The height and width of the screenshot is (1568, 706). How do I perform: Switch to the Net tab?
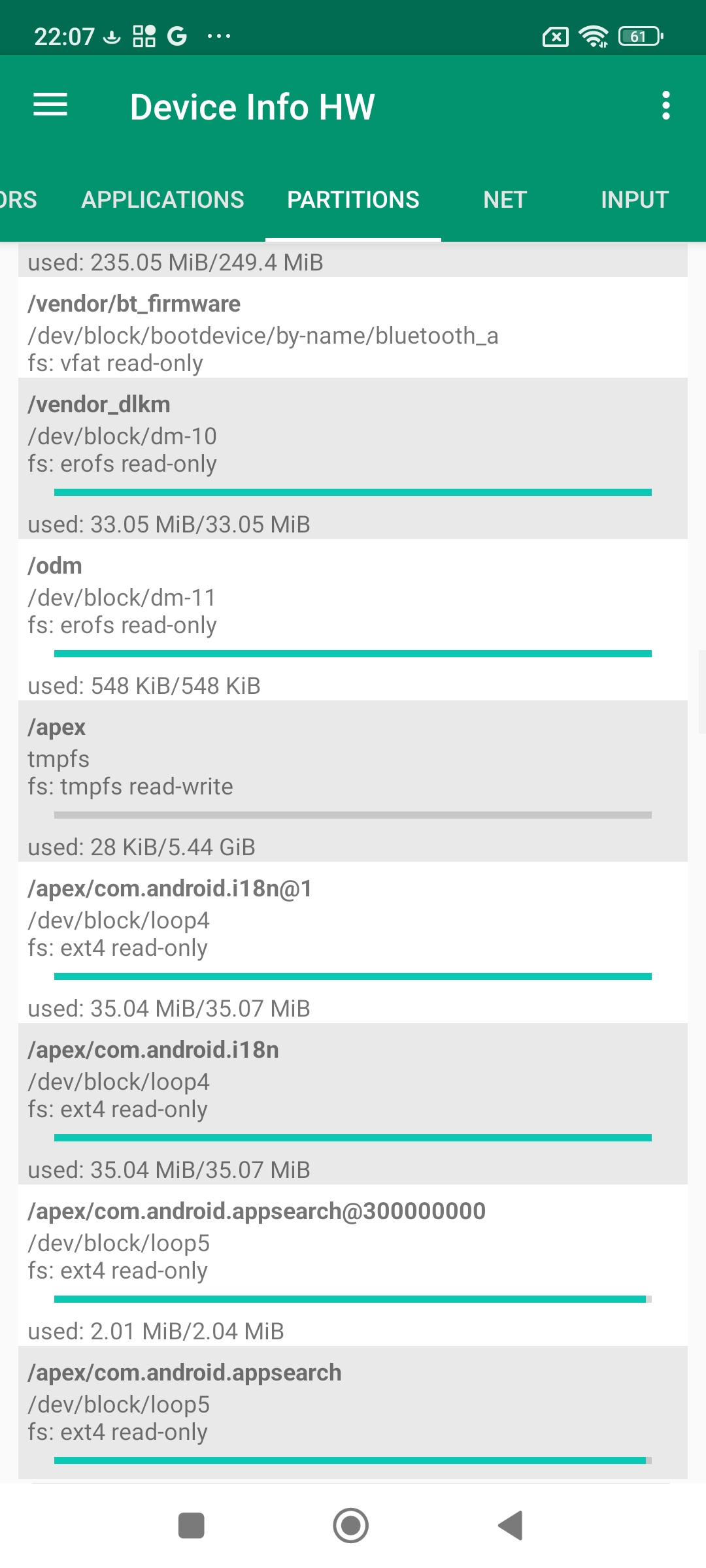pos(505,200)
